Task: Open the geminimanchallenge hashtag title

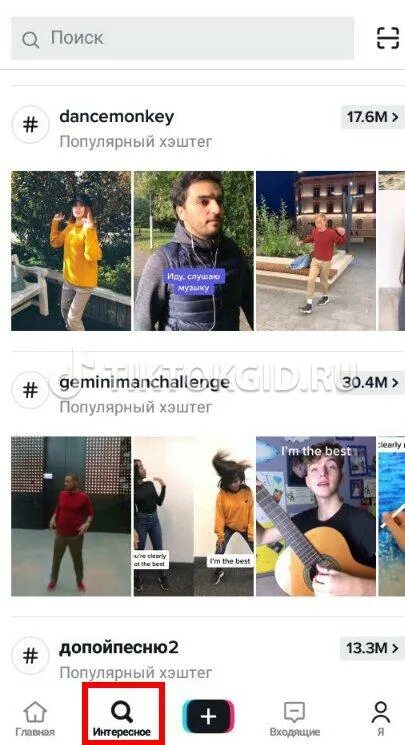Action: [x=145, y=383]
